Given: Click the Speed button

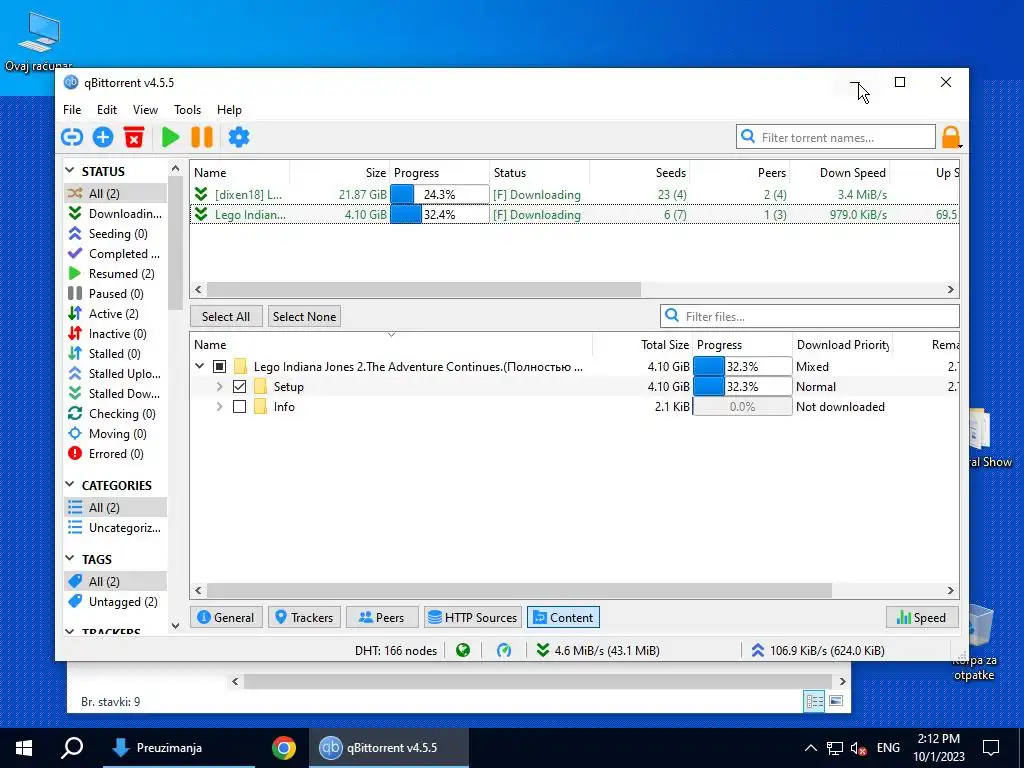Looking at the screenshot, I should pyautogui.click(x=921, y=617).
